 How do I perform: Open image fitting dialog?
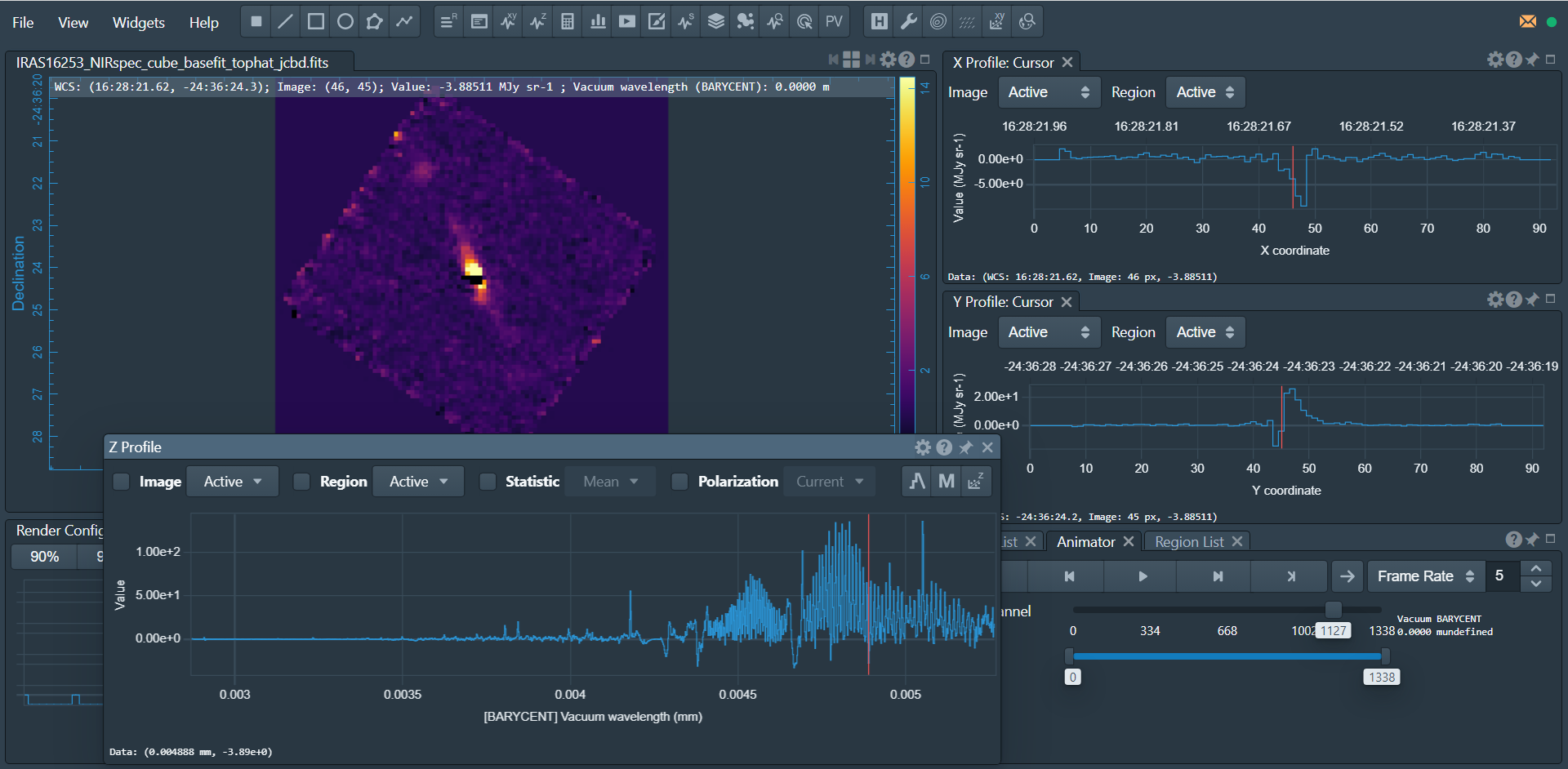tap(997, 22)
